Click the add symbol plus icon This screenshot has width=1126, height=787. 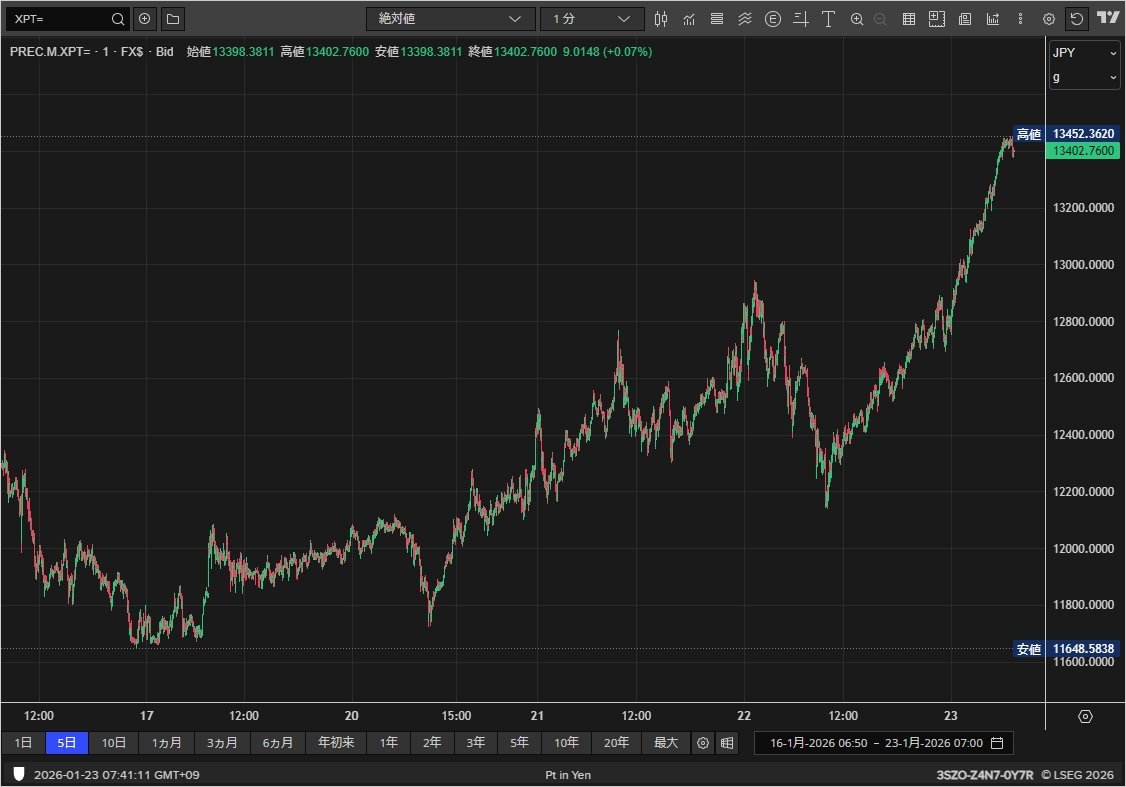click(x=144, y=19)
